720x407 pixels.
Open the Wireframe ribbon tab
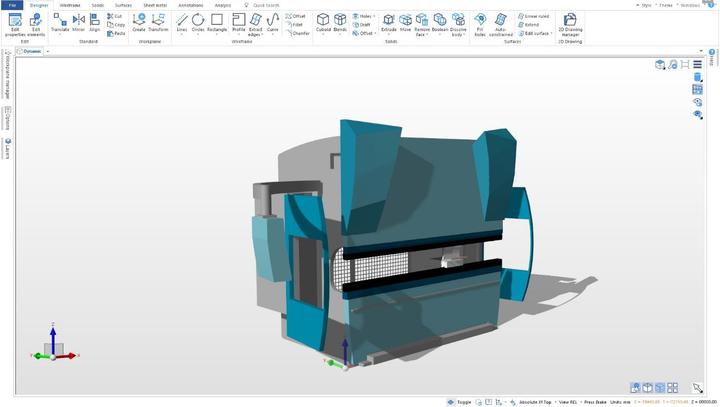click(70, 5)
